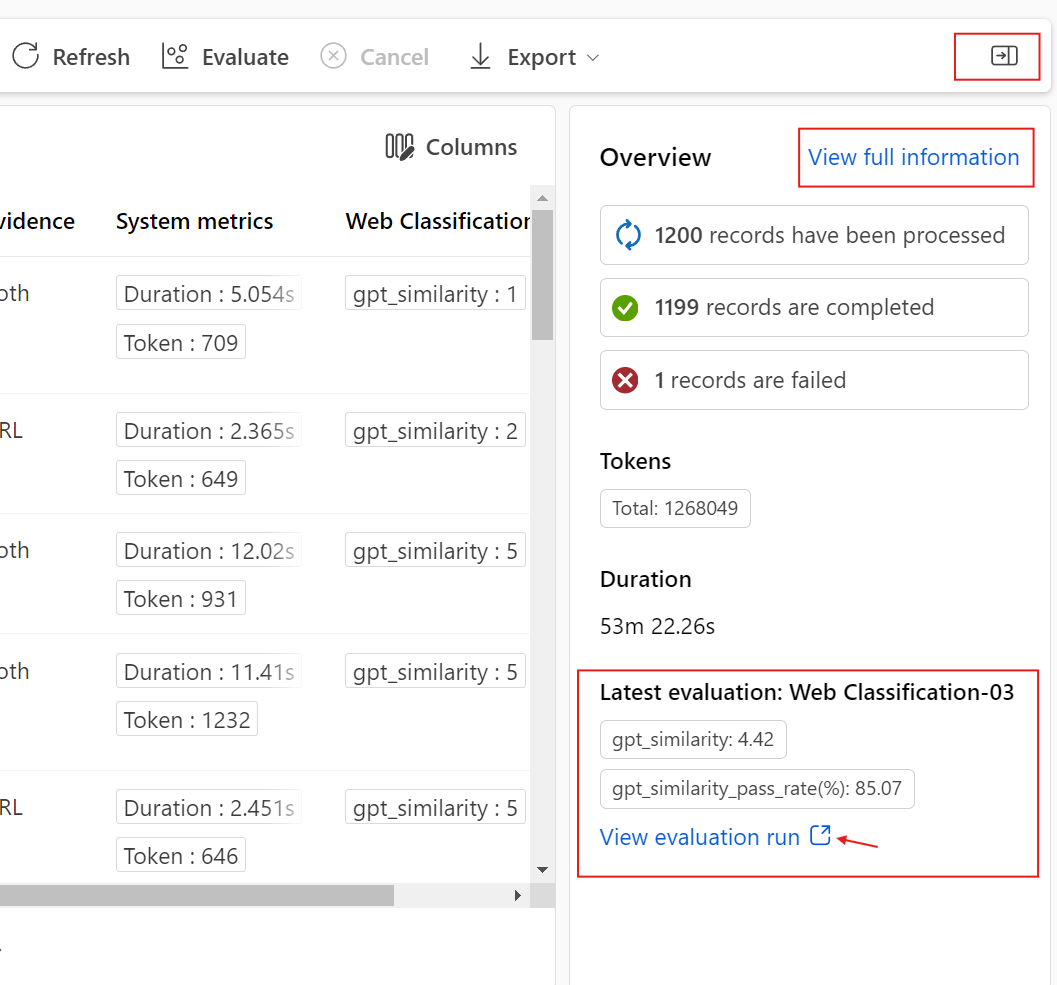Click the horizontal scrollbar right arrow

518,895
